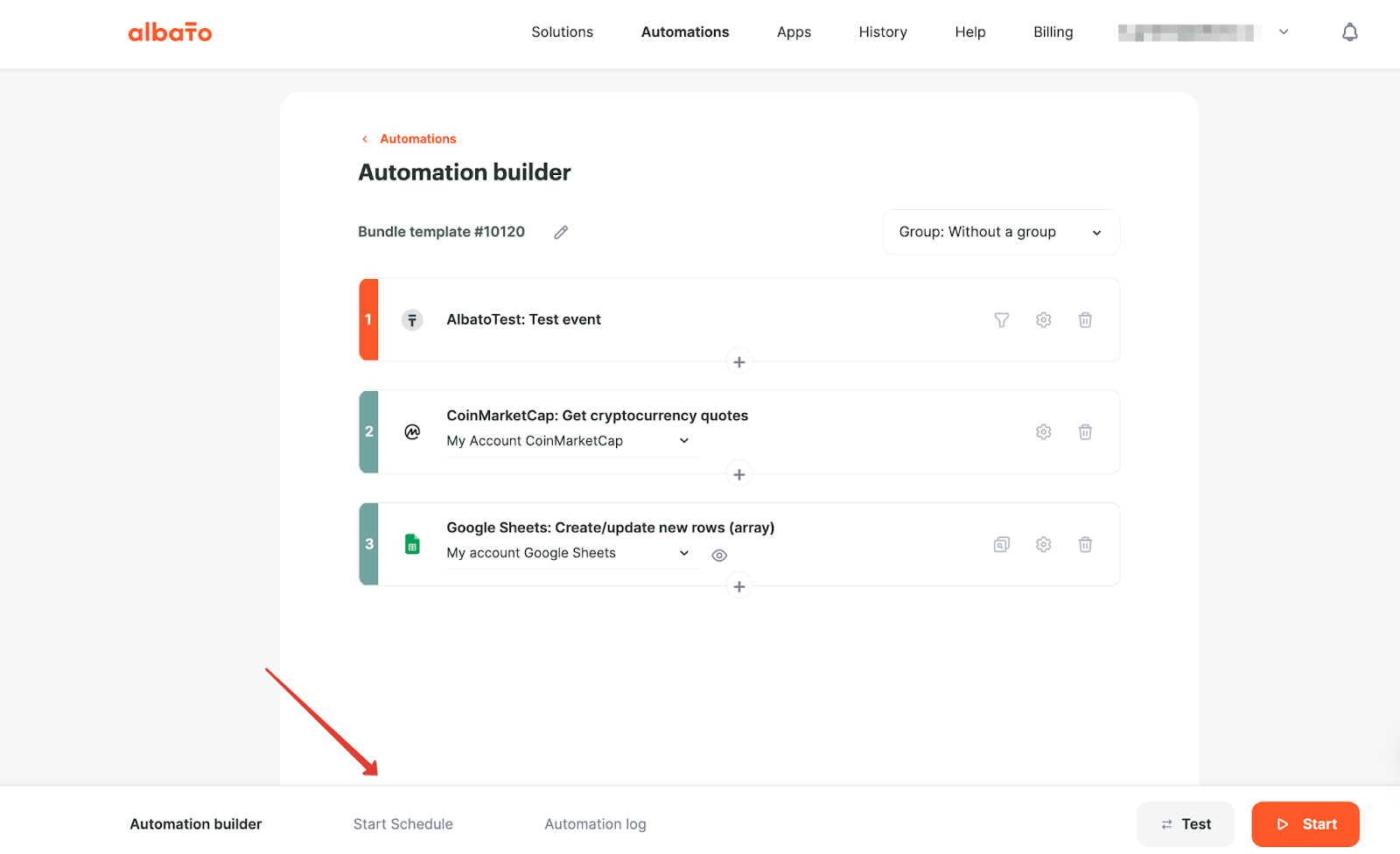Click step number 3 teal marker
This screenshot has height=854, width=1400.
[368, 544]
